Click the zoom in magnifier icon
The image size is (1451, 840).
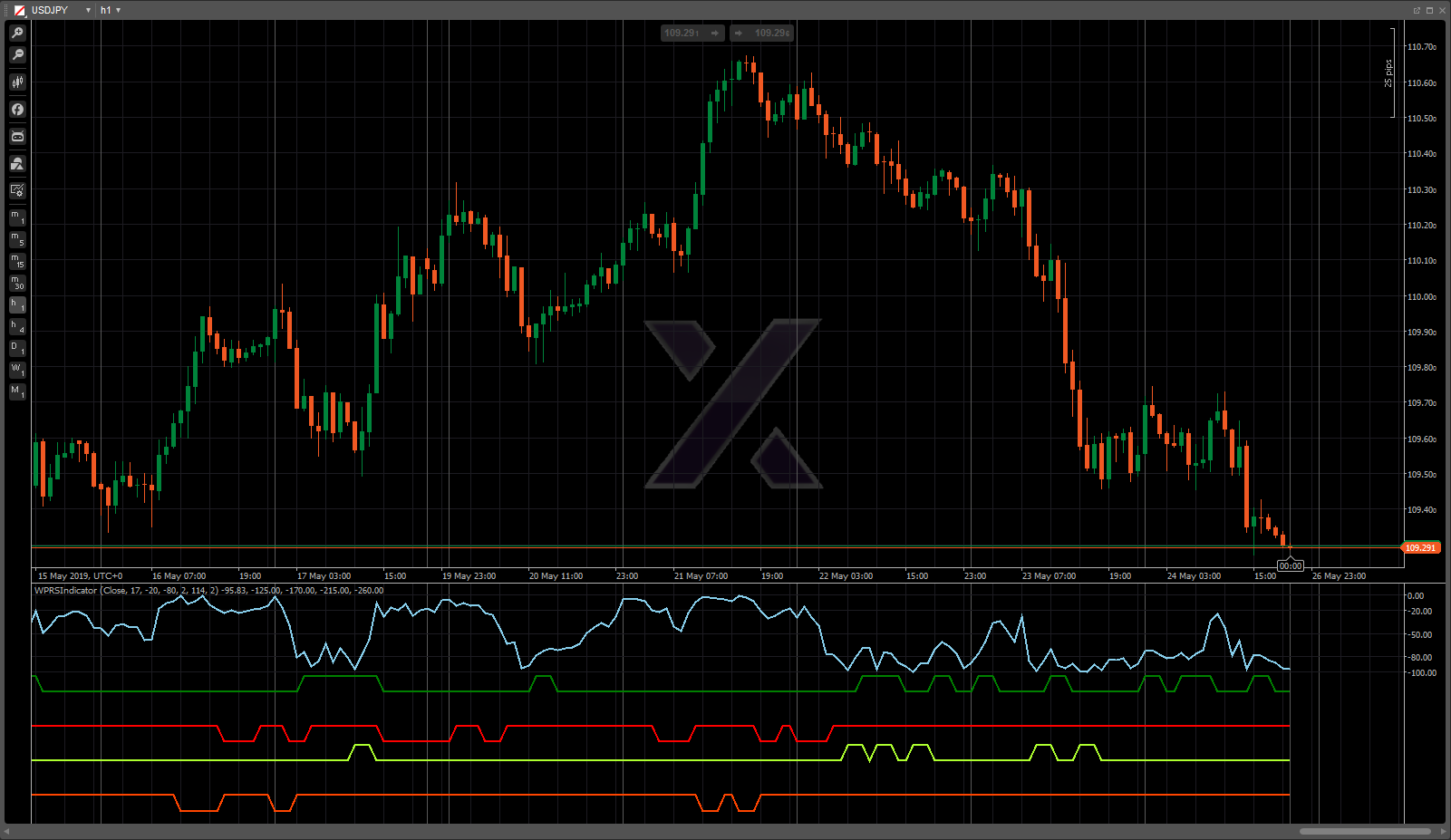coord(17,33)
